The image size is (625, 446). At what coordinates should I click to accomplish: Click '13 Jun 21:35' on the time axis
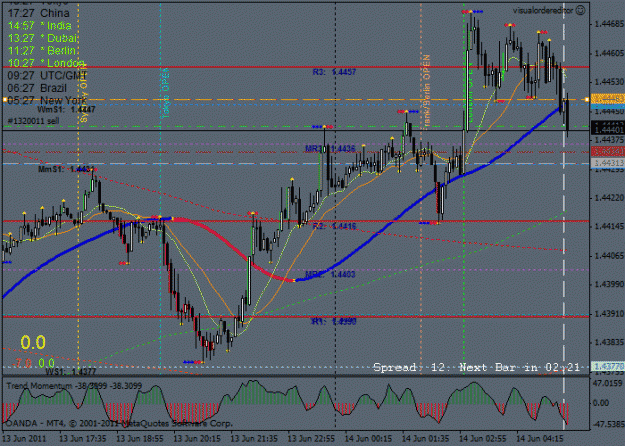(x=254, y=439)
